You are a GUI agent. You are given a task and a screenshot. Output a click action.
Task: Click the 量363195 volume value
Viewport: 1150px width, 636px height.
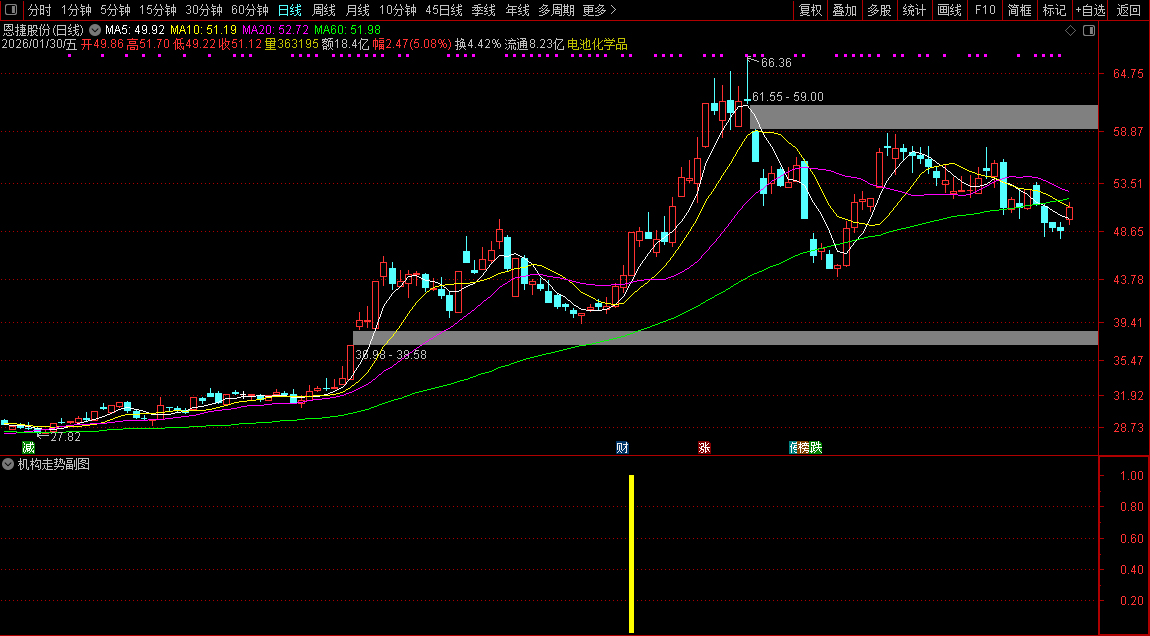pyautogui.click(x=292, y=44)
